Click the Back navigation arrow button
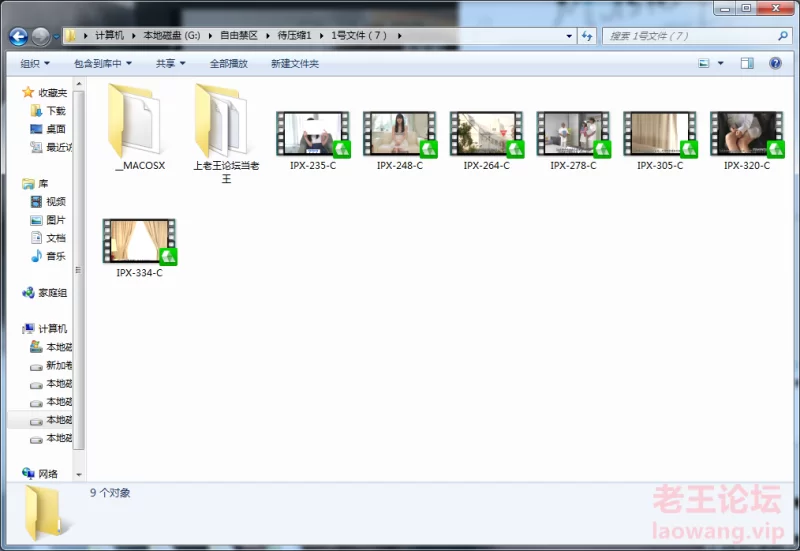Screen dimensions: 800x551 pos(18,36)
